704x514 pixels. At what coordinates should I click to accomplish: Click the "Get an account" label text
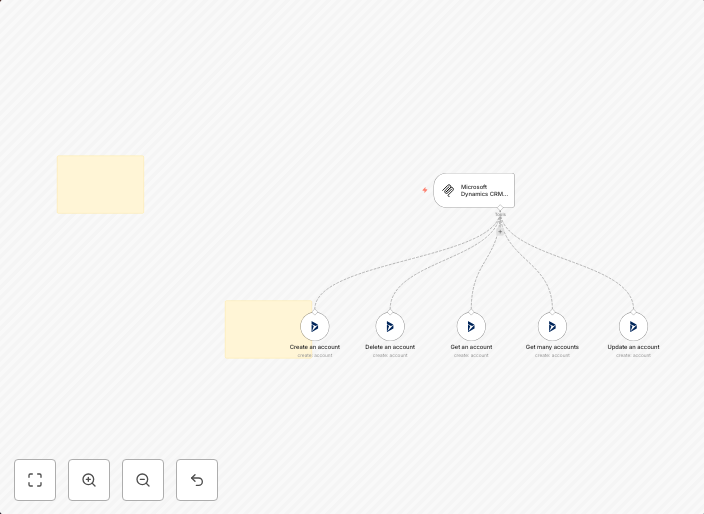pyautogui.click(x=471, y=347)
